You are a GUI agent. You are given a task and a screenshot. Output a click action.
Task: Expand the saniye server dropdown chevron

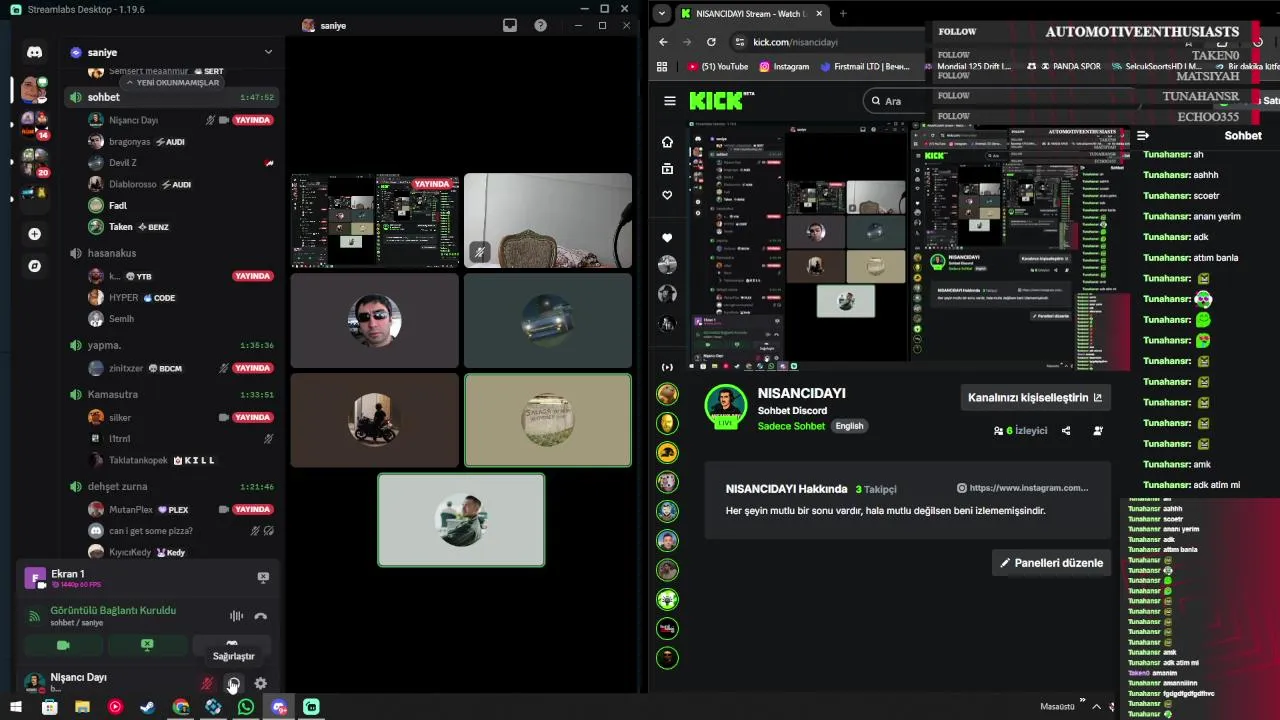pyautogui.click(x=268, y=52)
